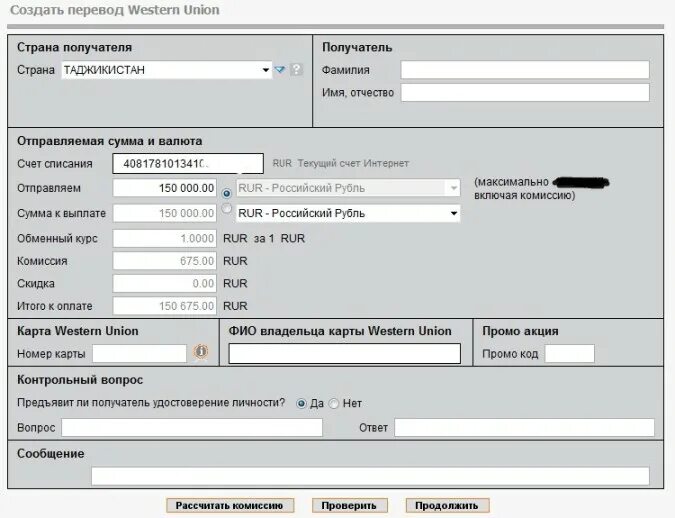Click the Рассчитать комиссию button
This screenshot has width=675, height=518.
pyautogui.click(x=229, y=506)
